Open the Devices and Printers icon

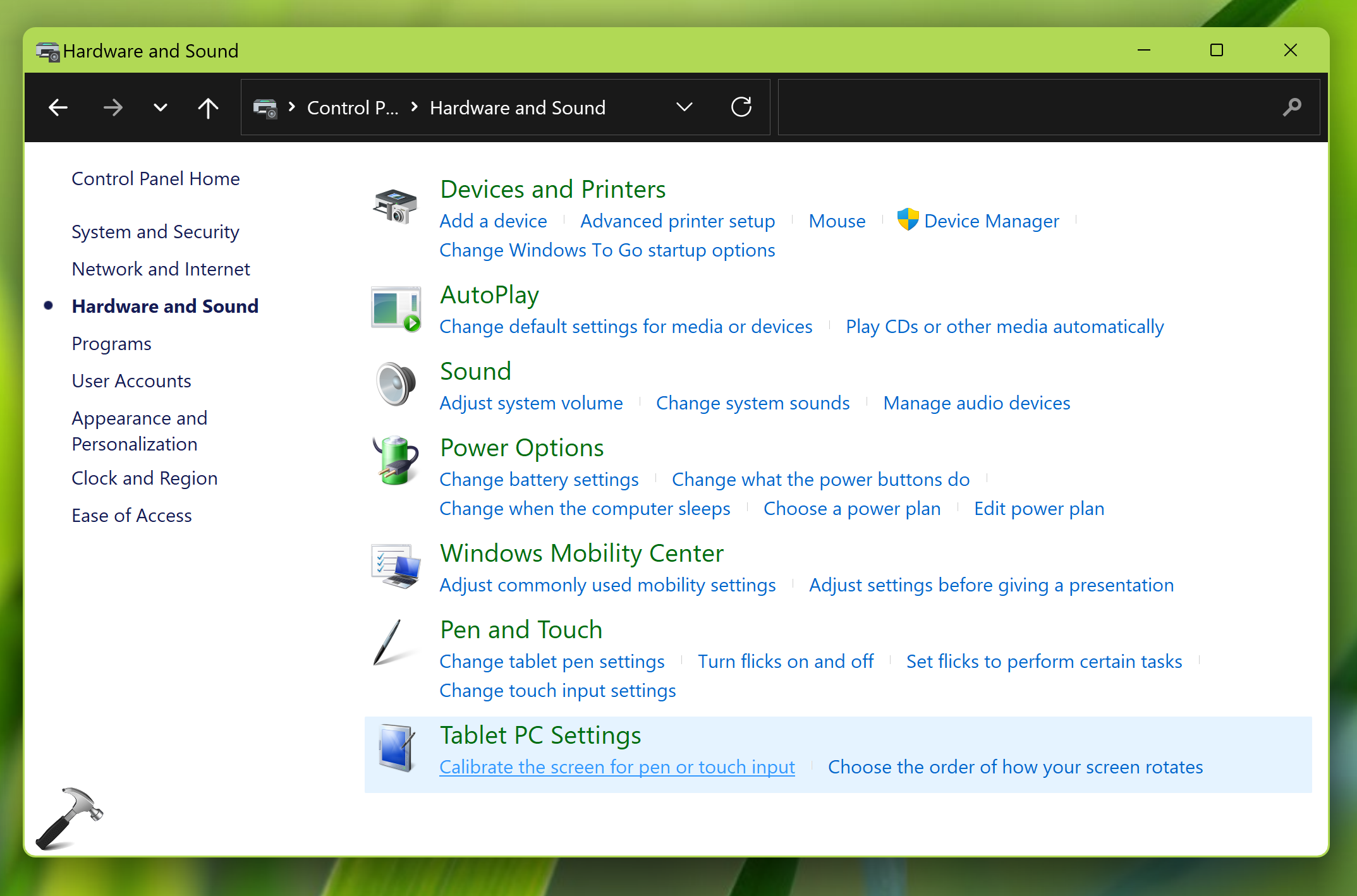[395, 207]
